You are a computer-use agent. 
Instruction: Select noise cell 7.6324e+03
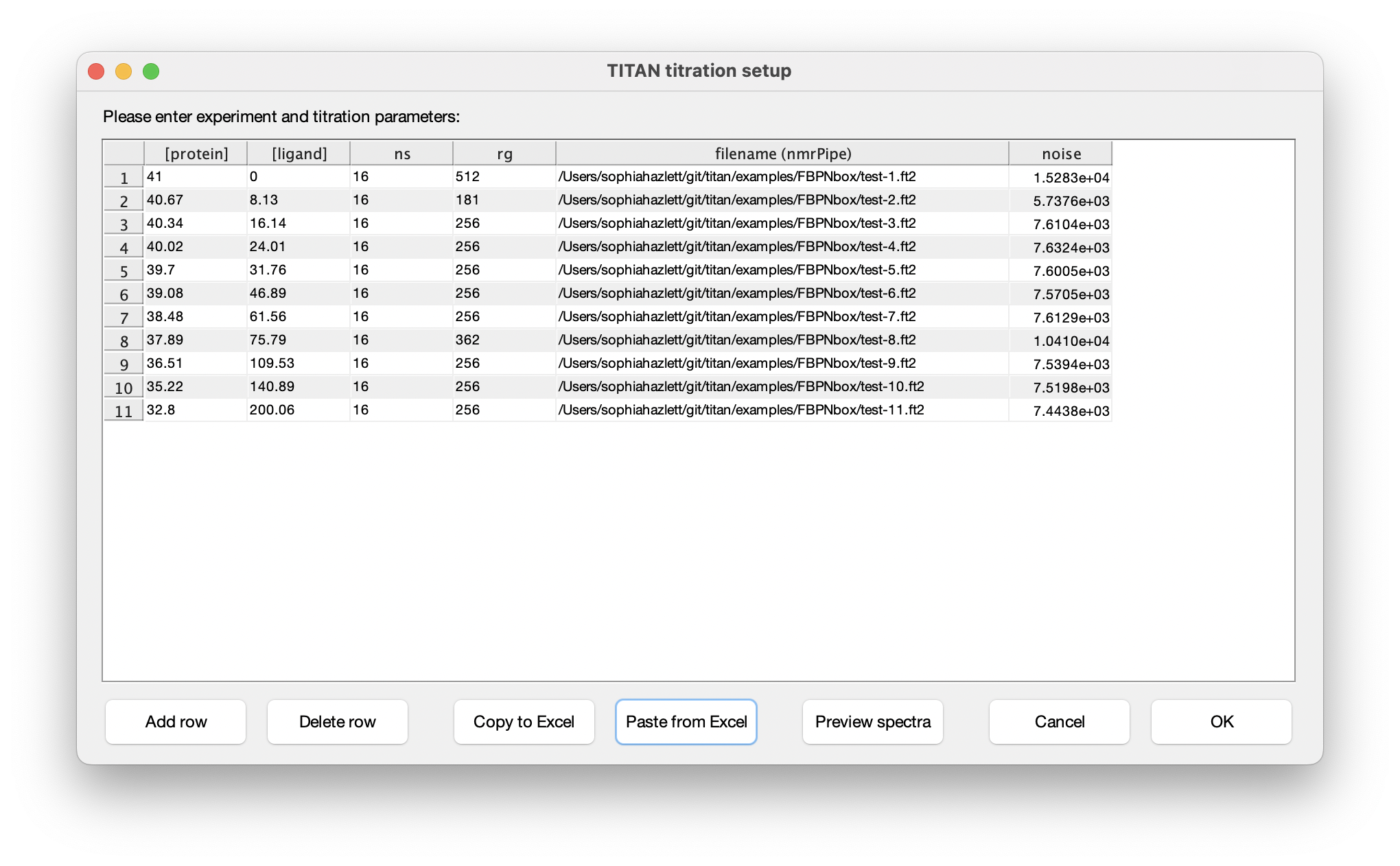point(1061,247)
